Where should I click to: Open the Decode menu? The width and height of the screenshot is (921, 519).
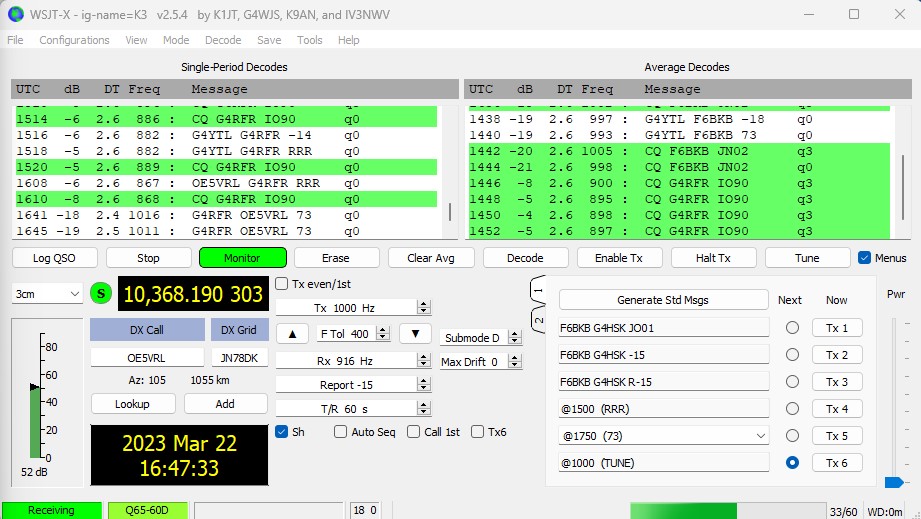(223, 40)
